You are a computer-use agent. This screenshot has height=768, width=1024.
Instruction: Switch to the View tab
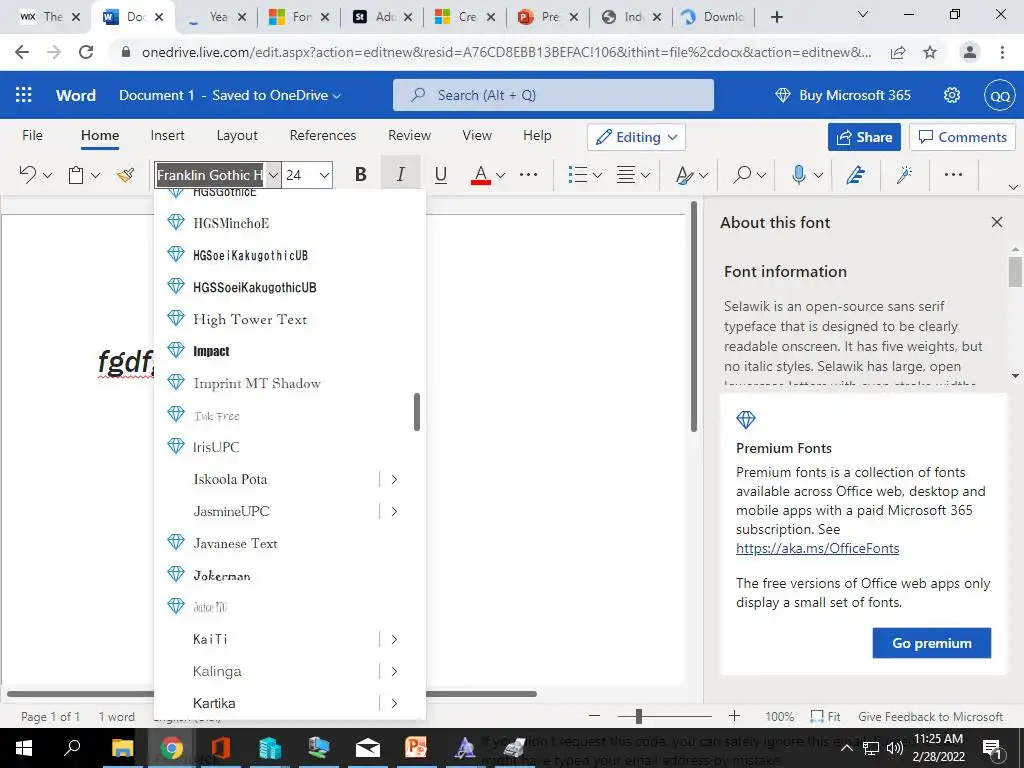(x=477, y=135)
